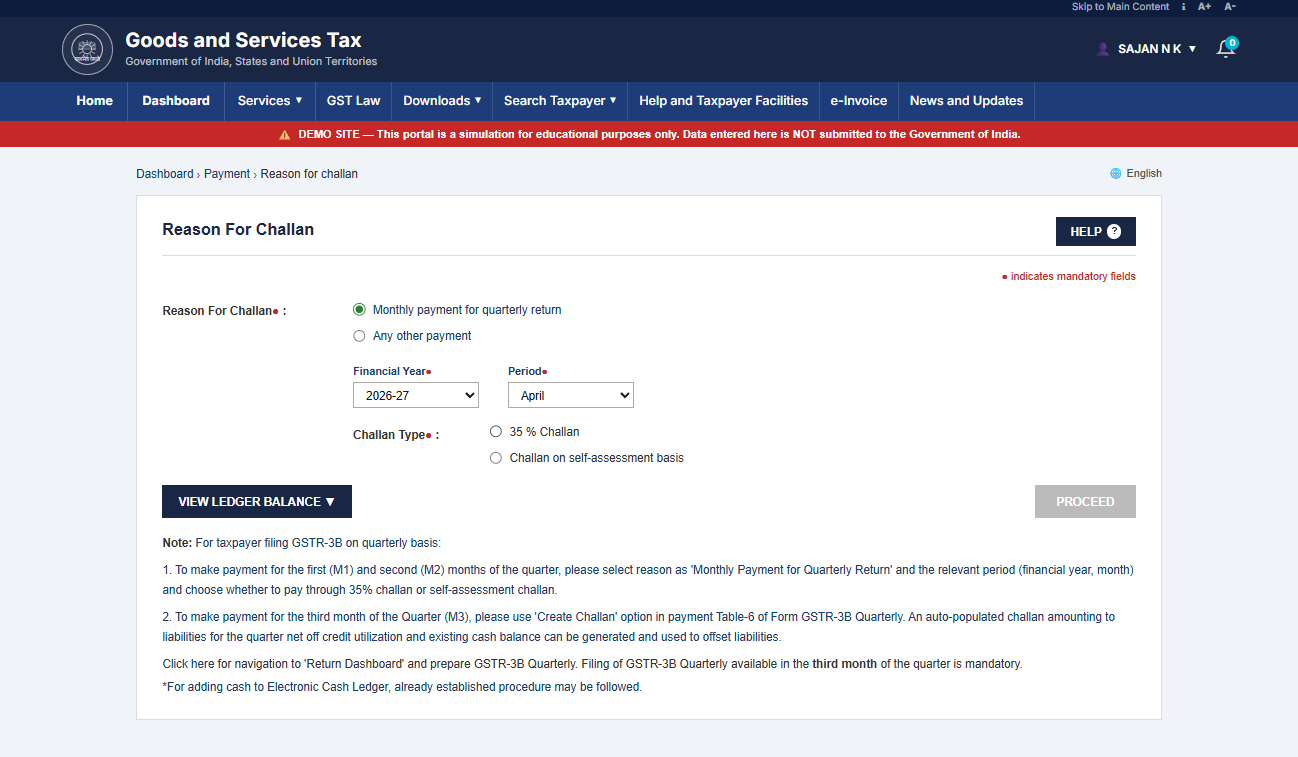
Task: Choose the '35 % Challan' radio button
Action: [x=496, y=432]
